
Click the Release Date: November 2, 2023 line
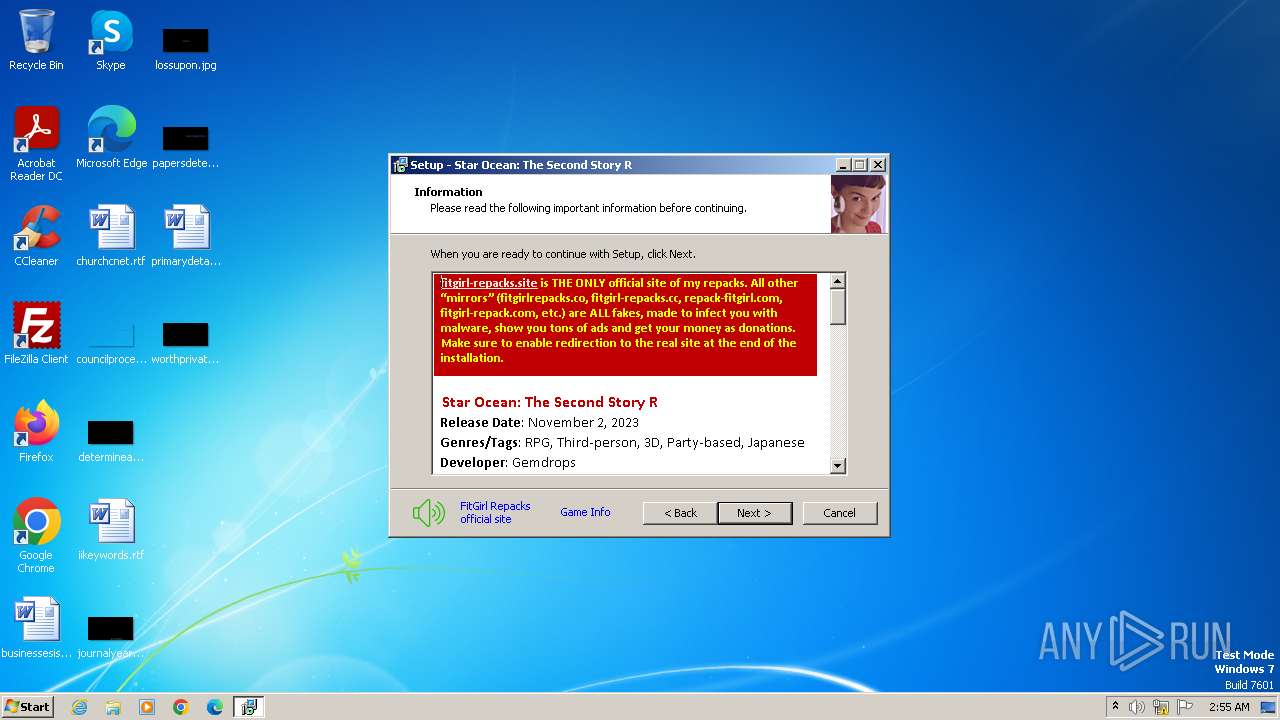[x=540, y=422]
